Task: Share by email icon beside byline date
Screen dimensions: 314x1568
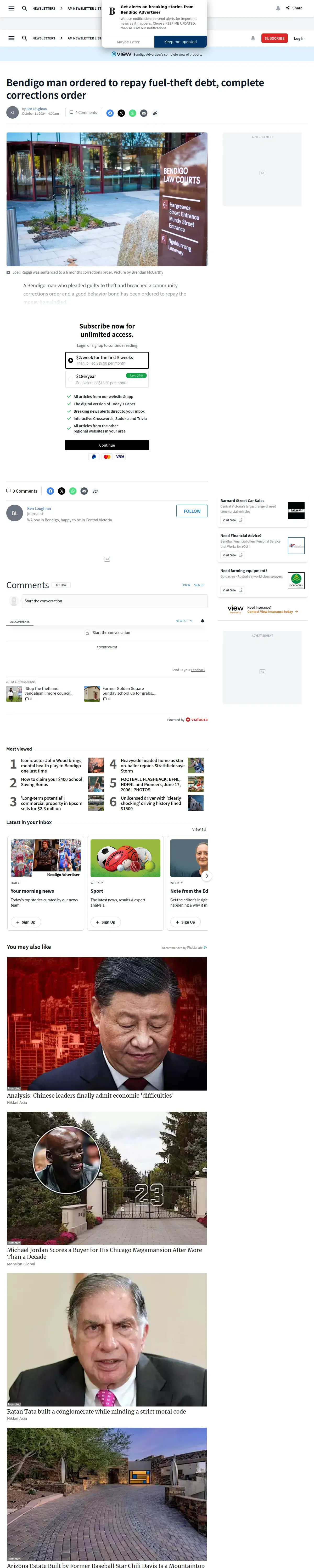Action: pos(144,113)
